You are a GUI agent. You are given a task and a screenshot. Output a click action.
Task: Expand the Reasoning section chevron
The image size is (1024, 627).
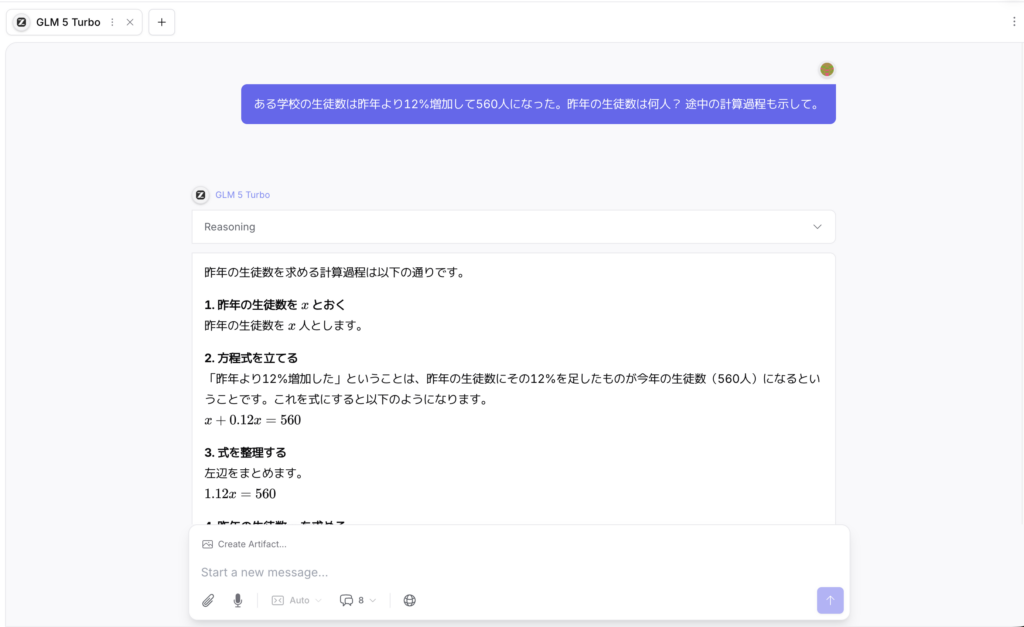tap(817, 227)
